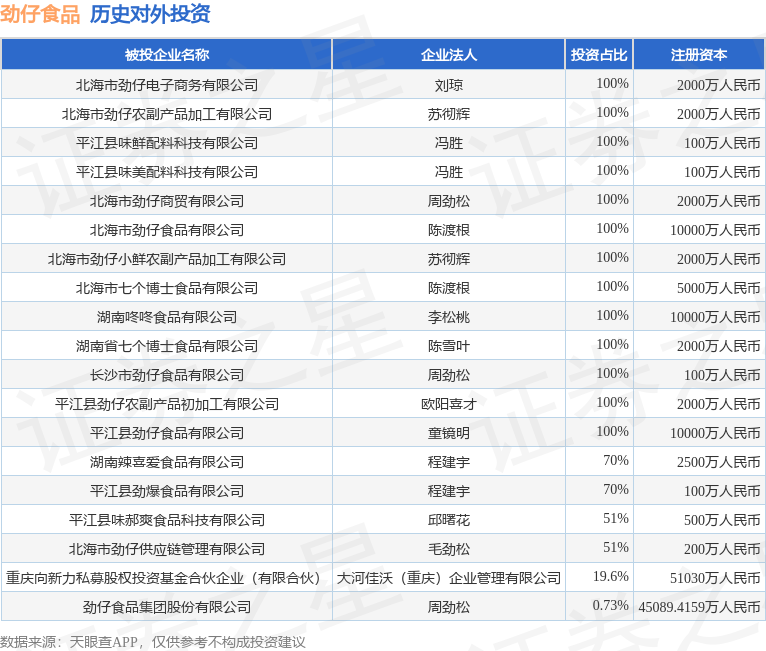Image resolution: width=766 pixels, height=651 pixels.
Task: Click 10000万人民币 in 湖南咚咚食品 row
Action: coord(715,317)
